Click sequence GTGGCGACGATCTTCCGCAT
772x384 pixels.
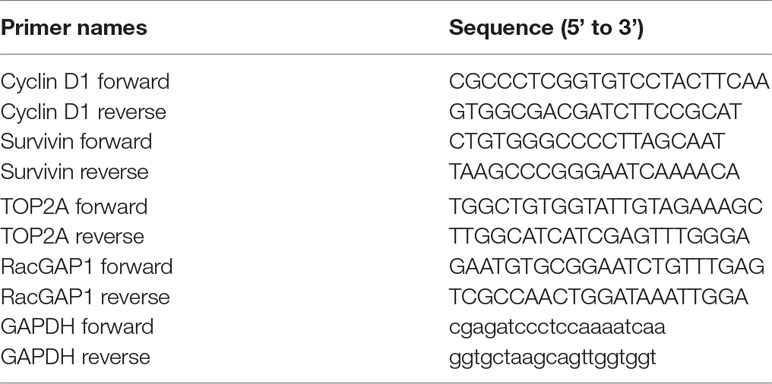click(x=595, y=112)
